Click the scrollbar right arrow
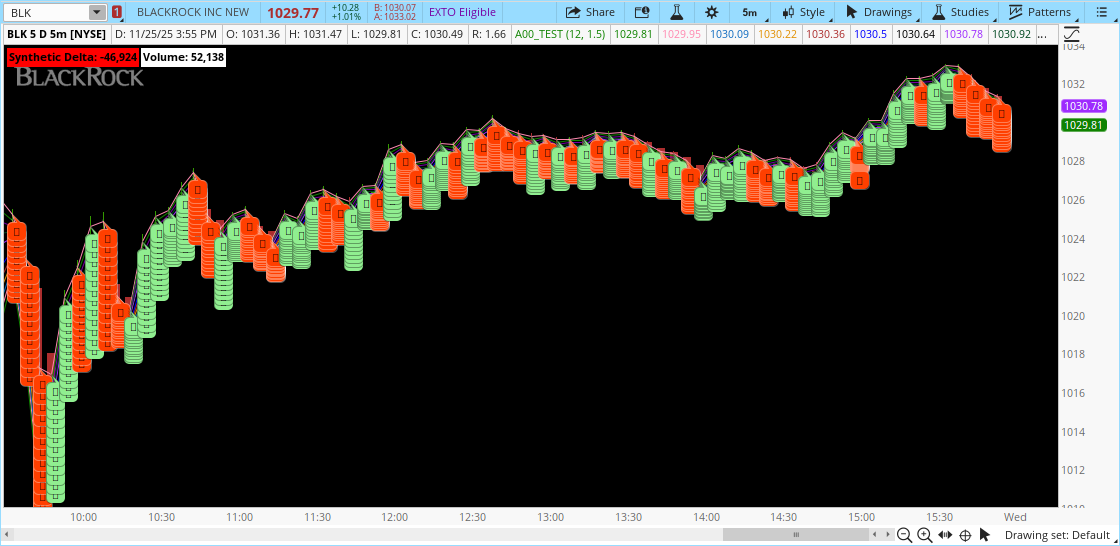 887,535
